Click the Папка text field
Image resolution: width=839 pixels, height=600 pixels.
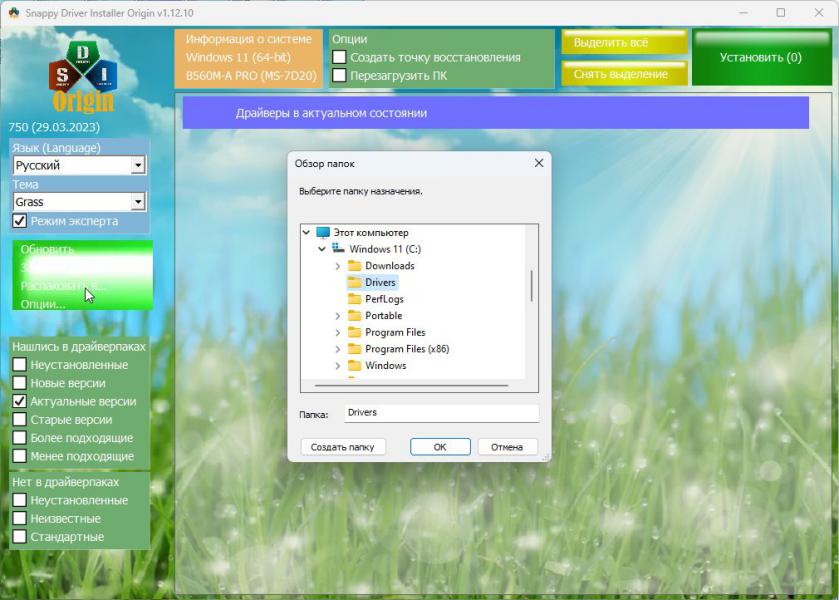[441, 413]
